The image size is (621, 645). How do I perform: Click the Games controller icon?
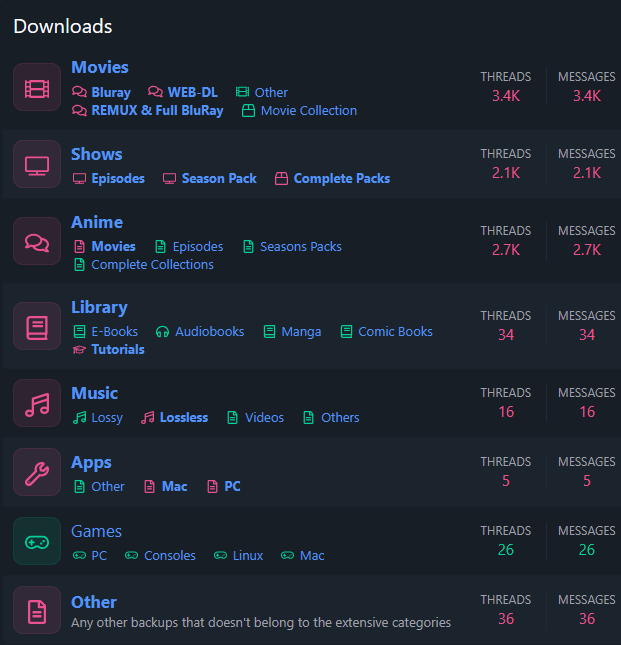pyautogui.click(x=37, y=541)
